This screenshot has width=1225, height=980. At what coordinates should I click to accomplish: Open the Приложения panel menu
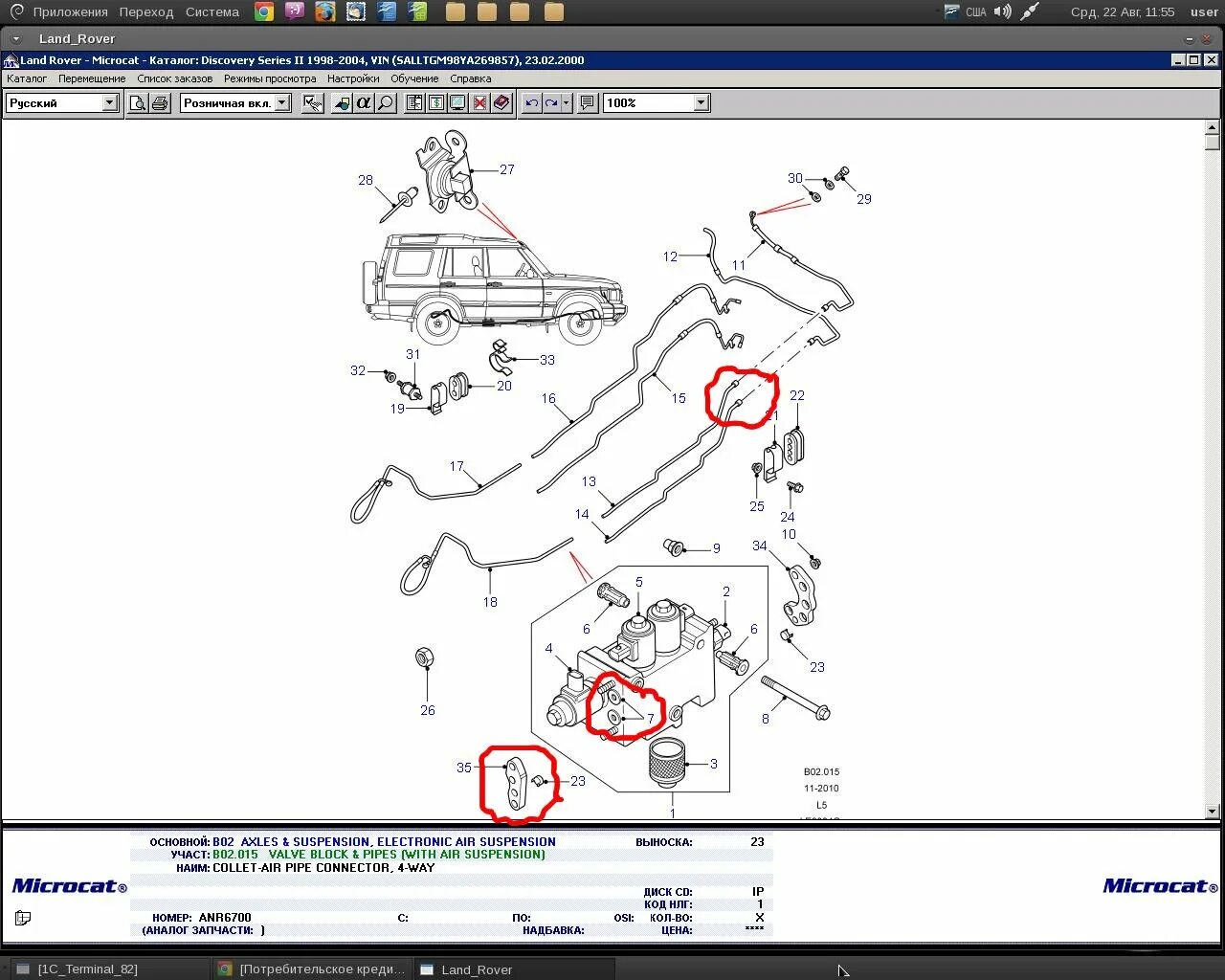pyautogui.click(x=70, y=11)
